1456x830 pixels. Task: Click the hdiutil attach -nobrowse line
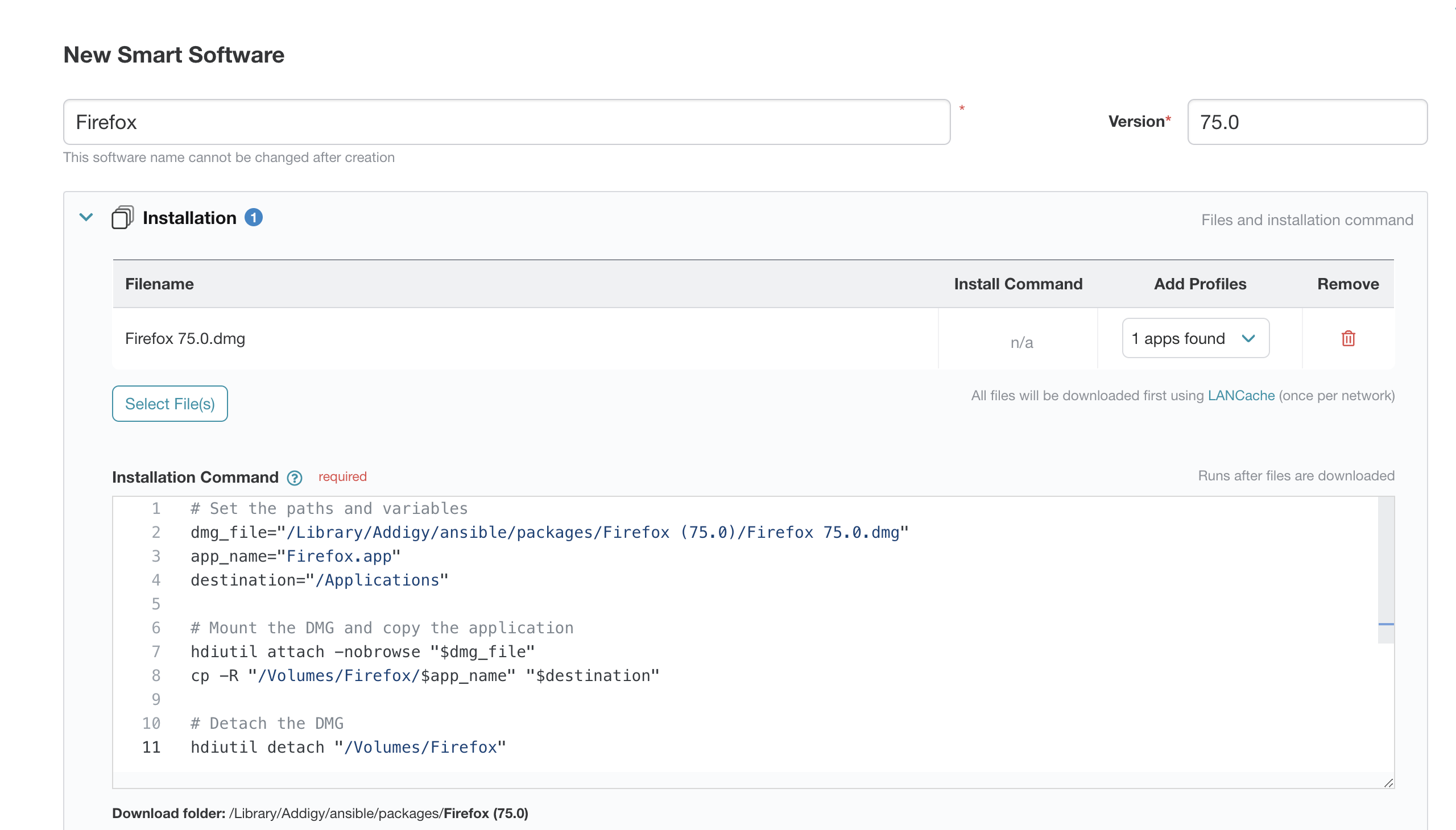[x=363, y=651]
